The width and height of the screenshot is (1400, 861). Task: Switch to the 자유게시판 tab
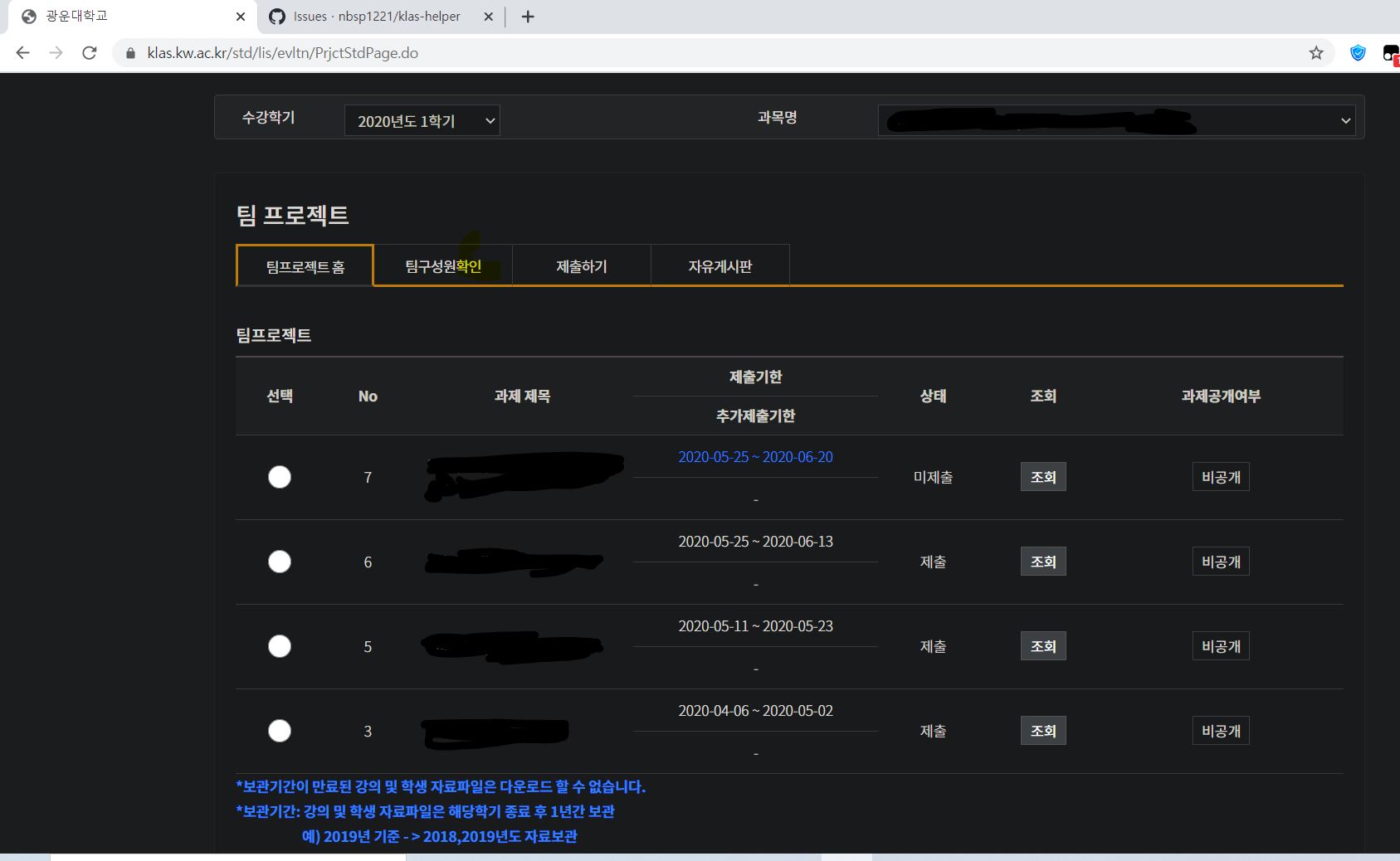click(x=720, y=265)
